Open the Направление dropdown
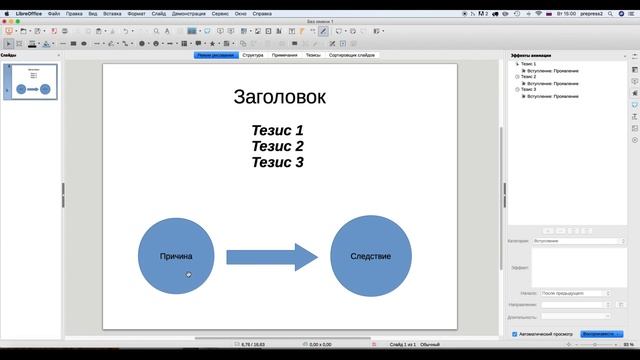The height and width of the screenshot is (360, 640). click(576, 305)
